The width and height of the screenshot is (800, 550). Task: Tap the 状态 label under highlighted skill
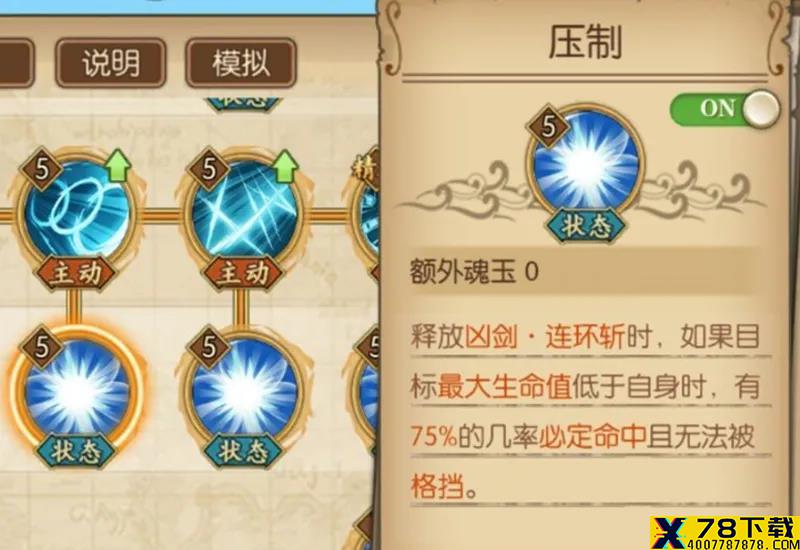77,451
